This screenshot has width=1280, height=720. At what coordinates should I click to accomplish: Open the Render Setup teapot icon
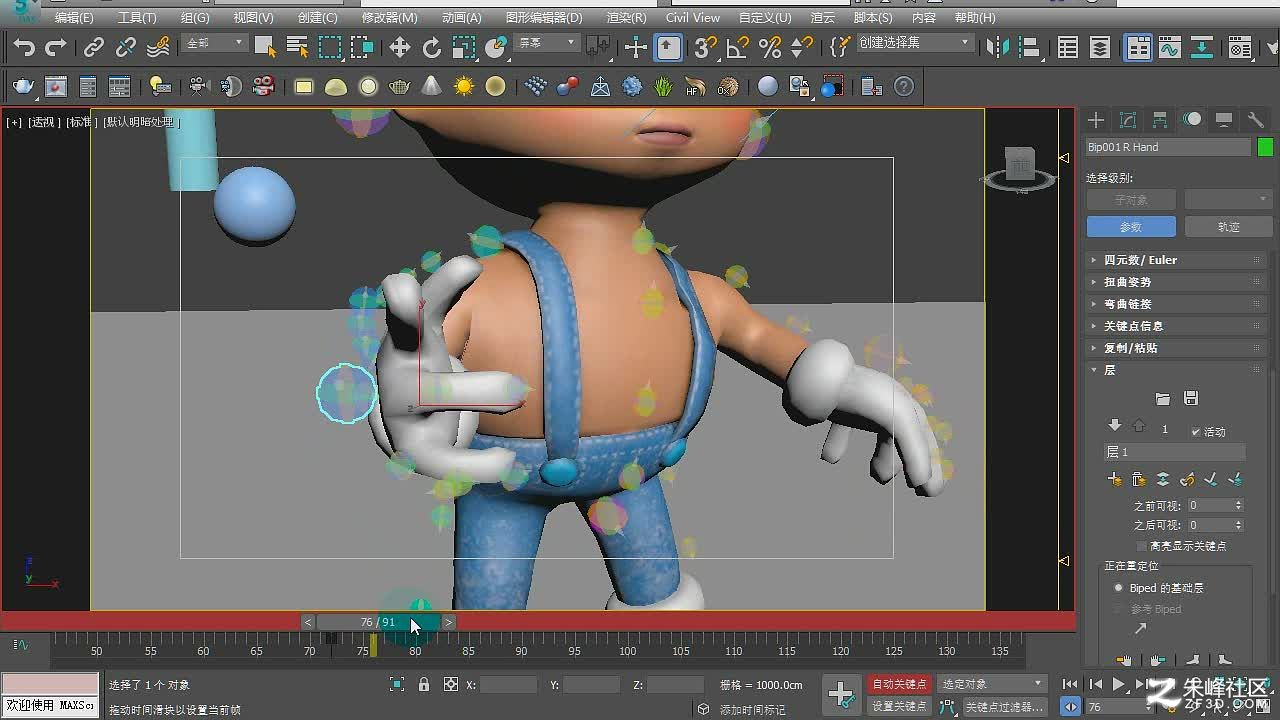click(x=23, y=87)
